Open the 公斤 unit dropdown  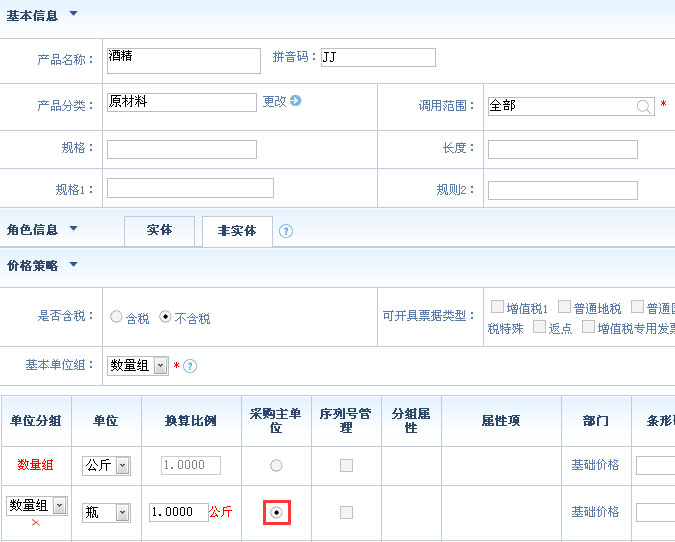tap(122, 465)
